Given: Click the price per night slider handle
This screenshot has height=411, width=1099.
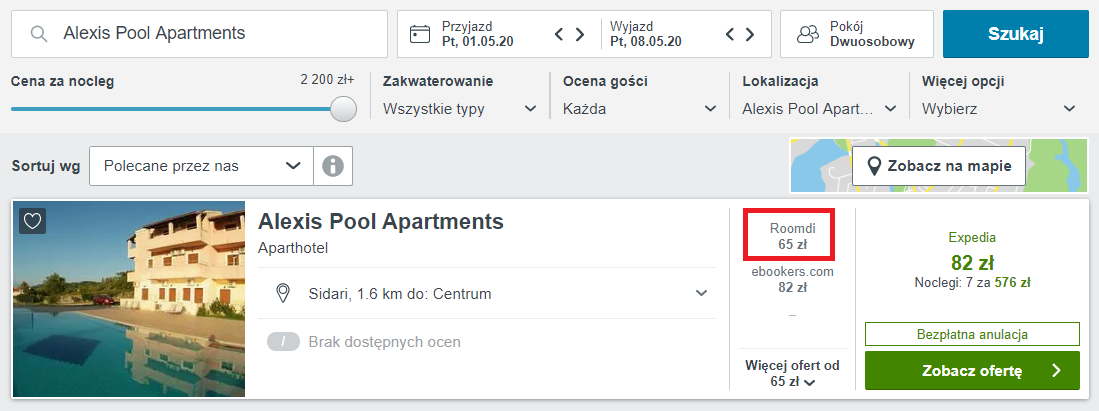Looking at the screenshot, I should (343, 109).
